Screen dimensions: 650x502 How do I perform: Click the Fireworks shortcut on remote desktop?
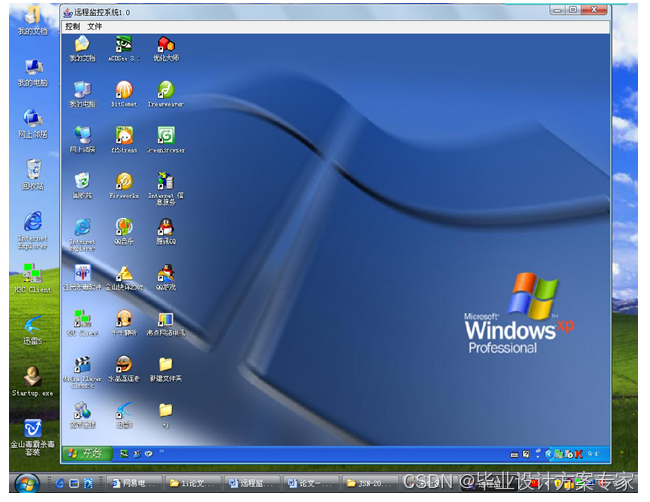124,186
